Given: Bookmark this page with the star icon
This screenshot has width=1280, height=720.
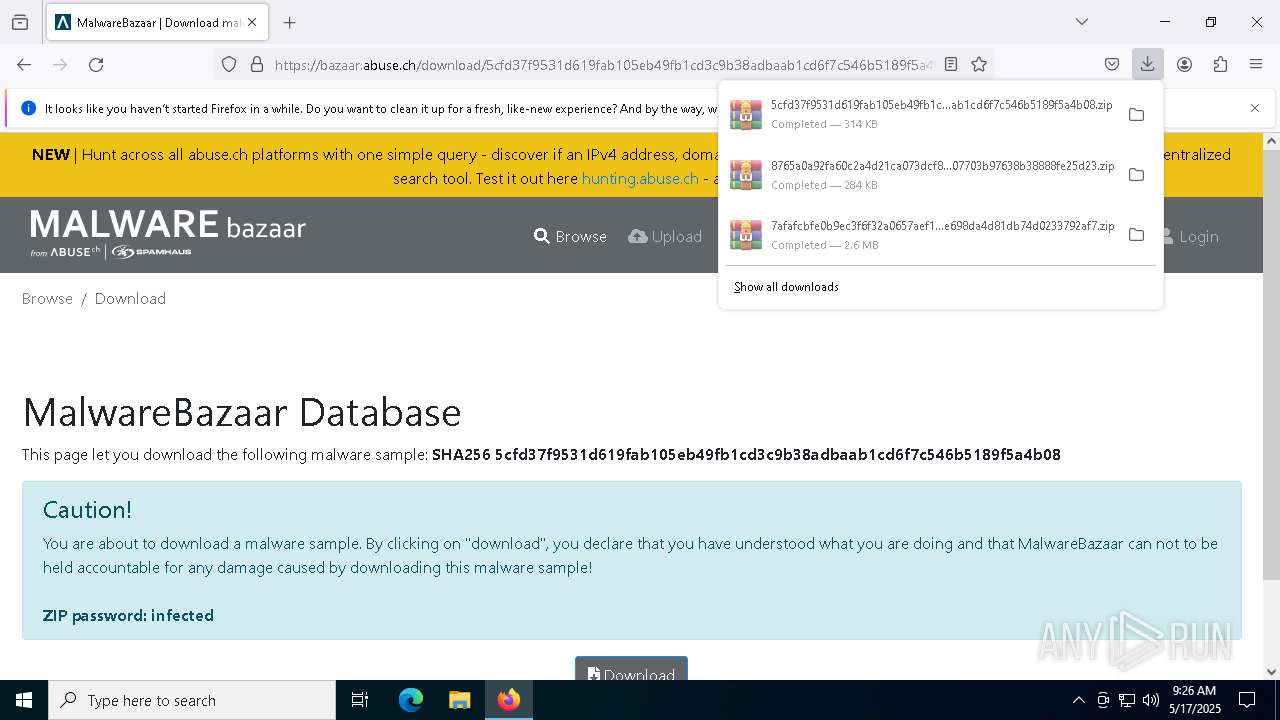Looking at the screenshot, I should coord(979,64).
